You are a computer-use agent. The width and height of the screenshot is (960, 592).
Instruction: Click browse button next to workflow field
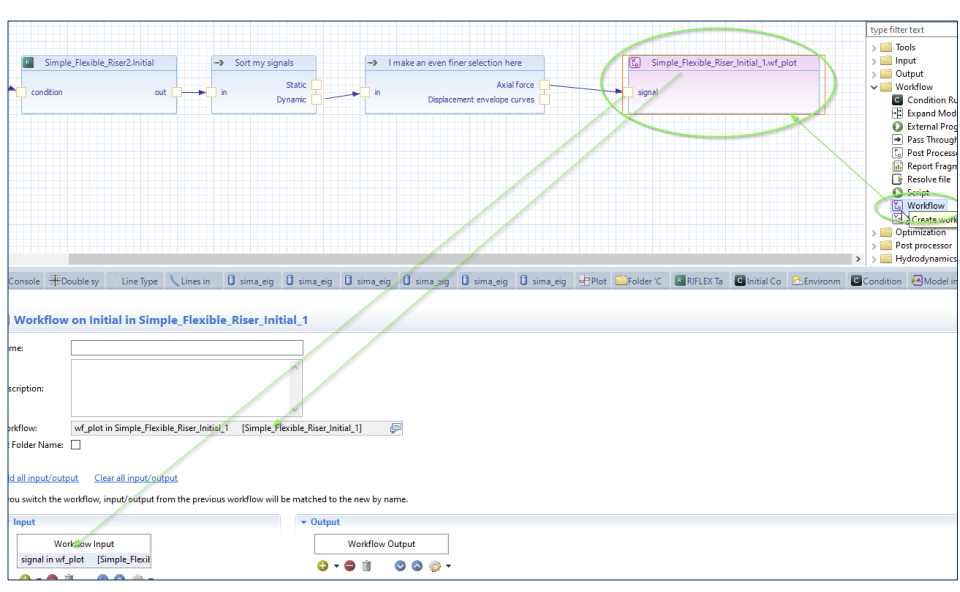click(x=395, y=428)
